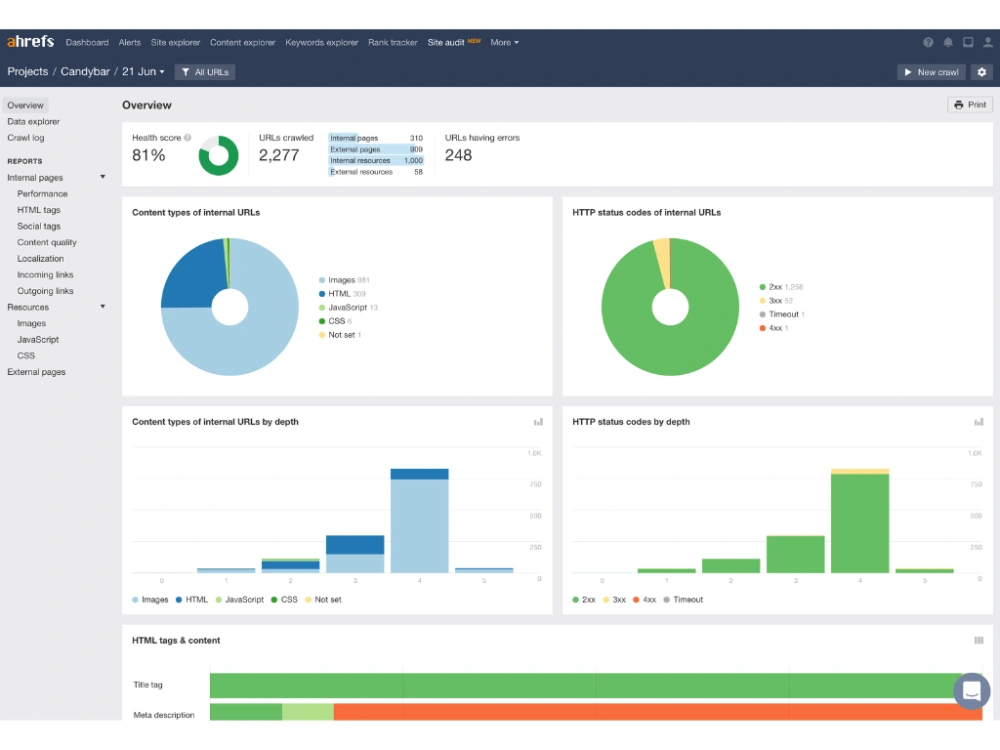1000x750 pixels.
Task: Click chart icon on HTTP status codes by depth
Action: (979, 422)
